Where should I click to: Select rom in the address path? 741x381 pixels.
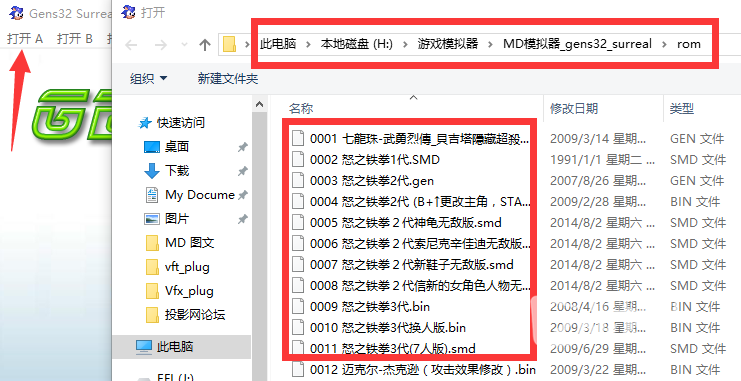tap(689, 44)
